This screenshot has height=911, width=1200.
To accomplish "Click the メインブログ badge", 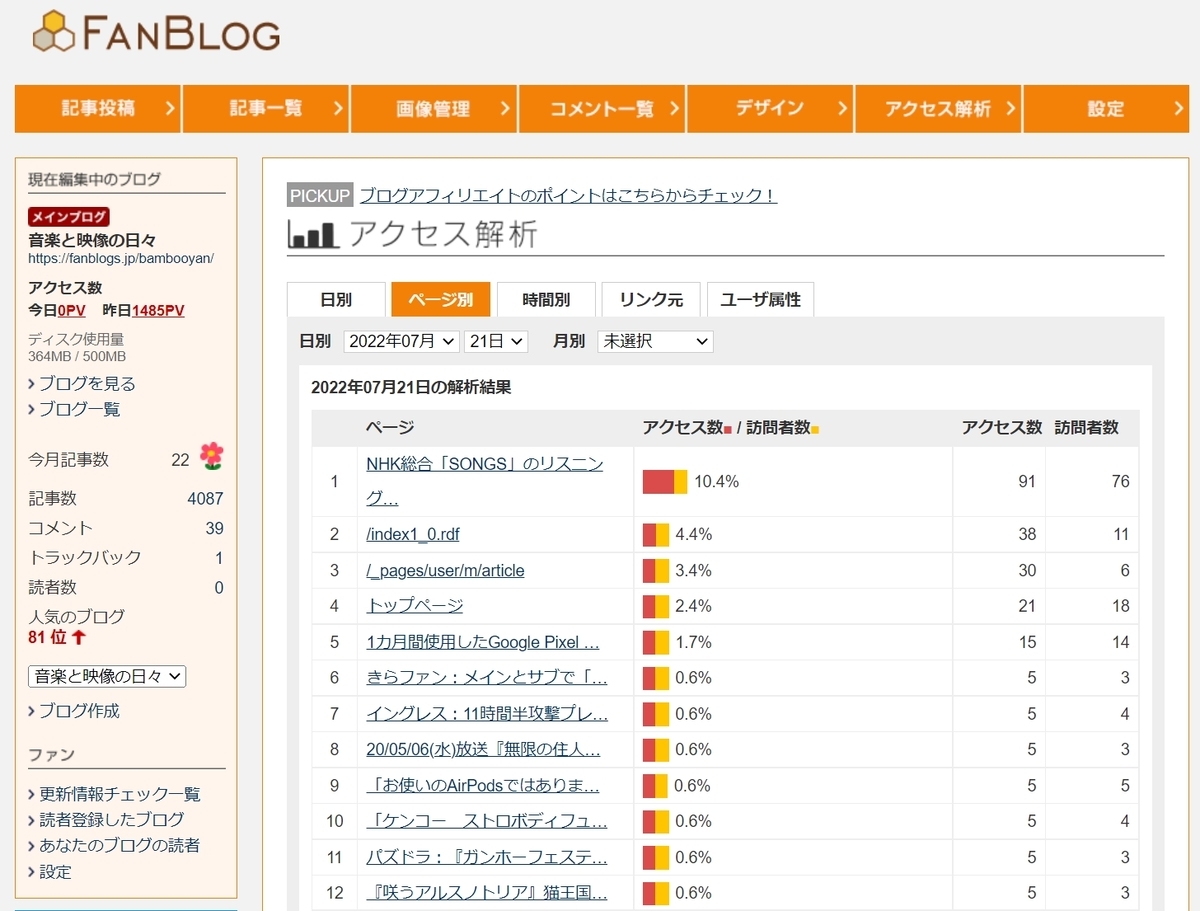I will (x=68, y=217).
